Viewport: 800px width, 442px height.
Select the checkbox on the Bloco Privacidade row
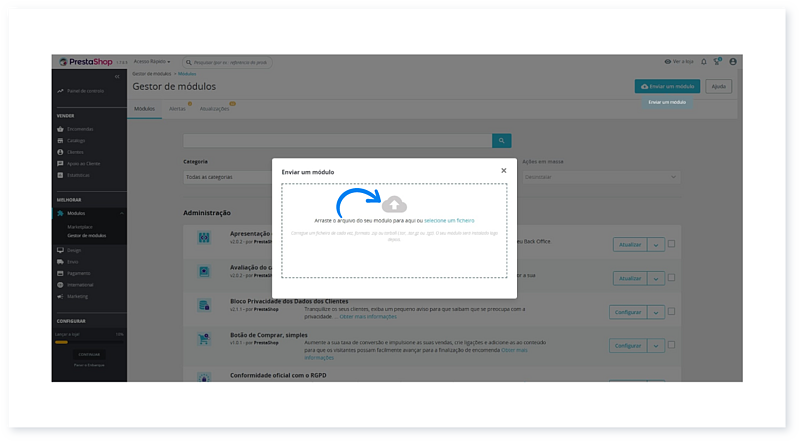coord(671,312)
